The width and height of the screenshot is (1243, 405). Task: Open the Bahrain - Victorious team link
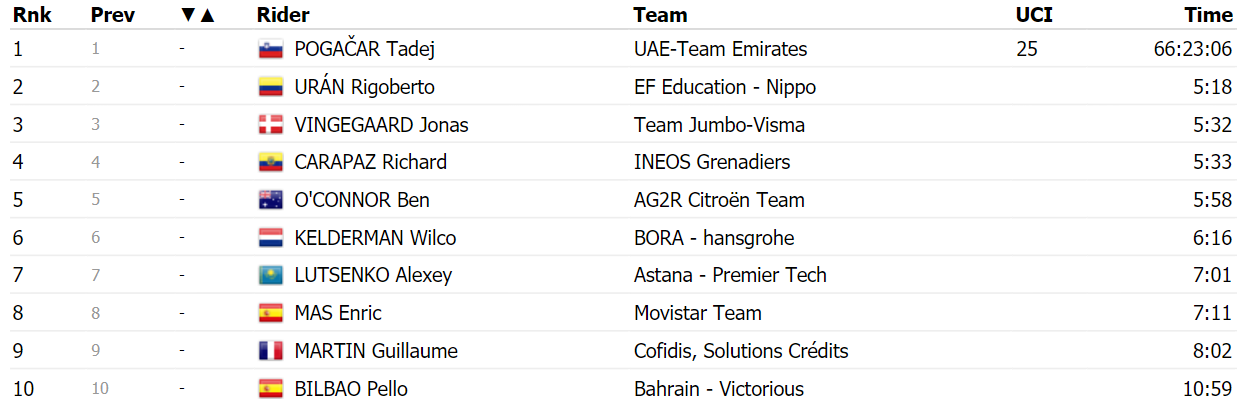click(719, 389)
